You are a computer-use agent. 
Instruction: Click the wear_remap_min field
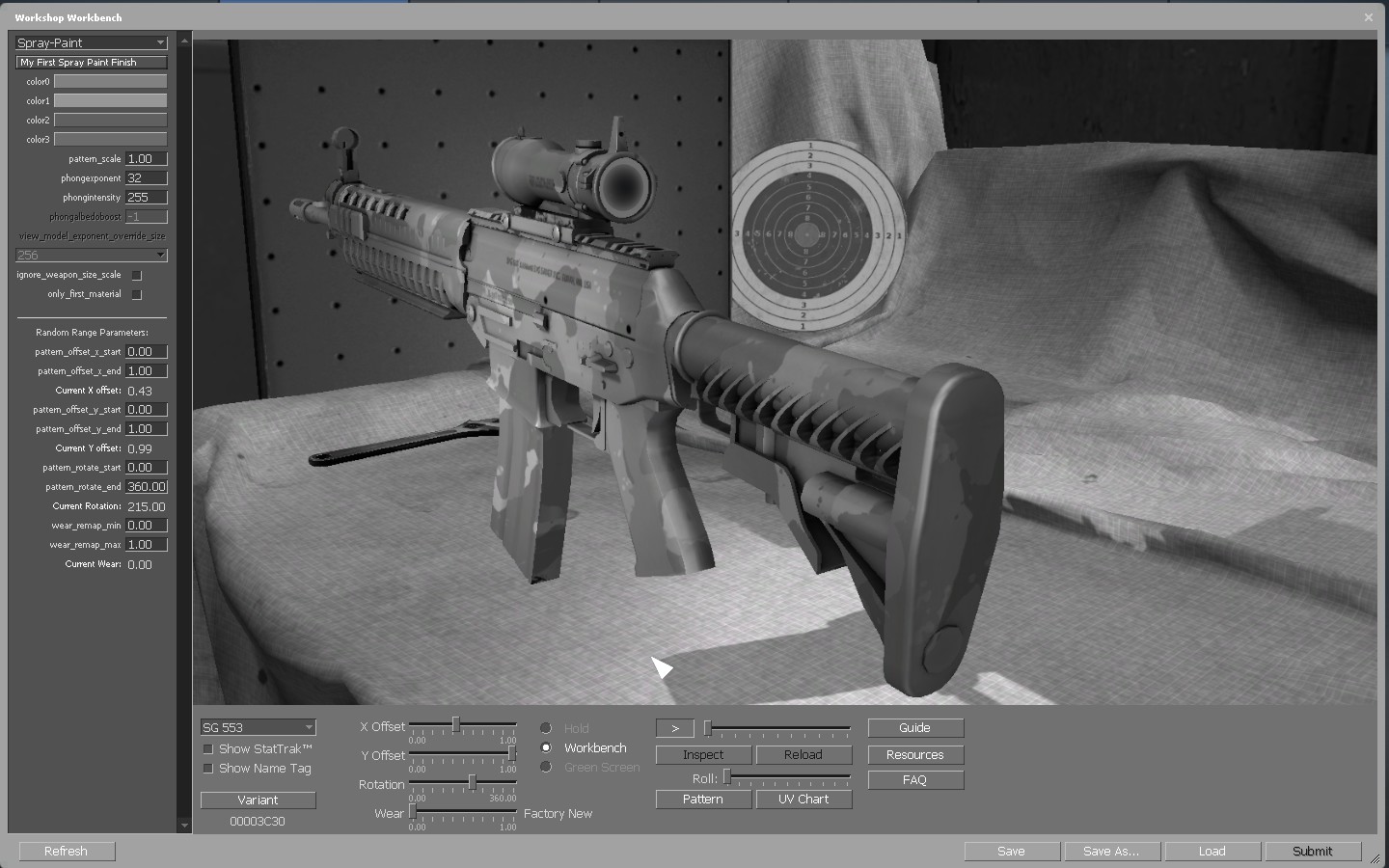pos(147,526)
